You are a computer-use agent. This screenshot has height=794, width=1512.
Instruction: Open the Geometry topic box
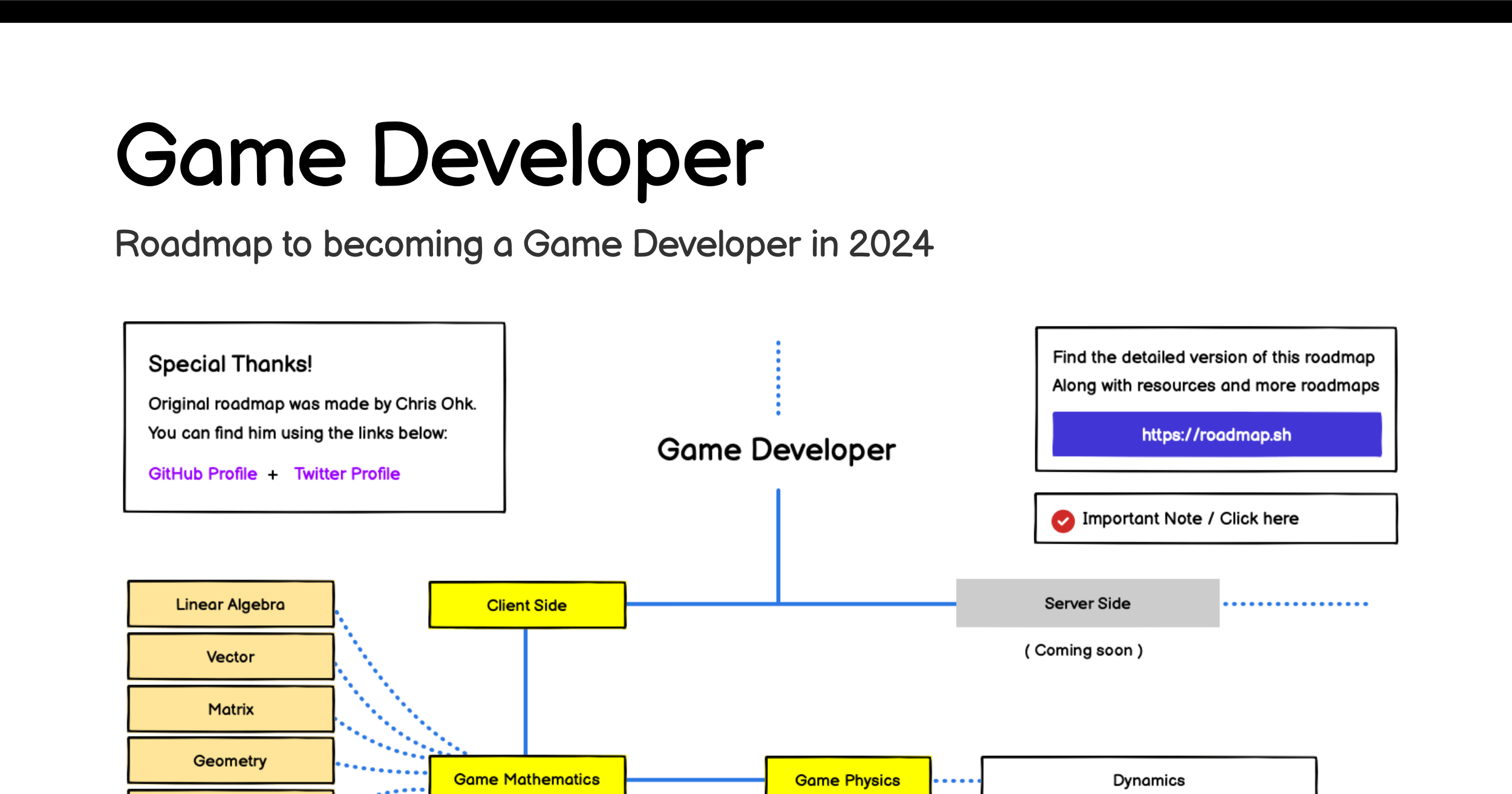230,760
